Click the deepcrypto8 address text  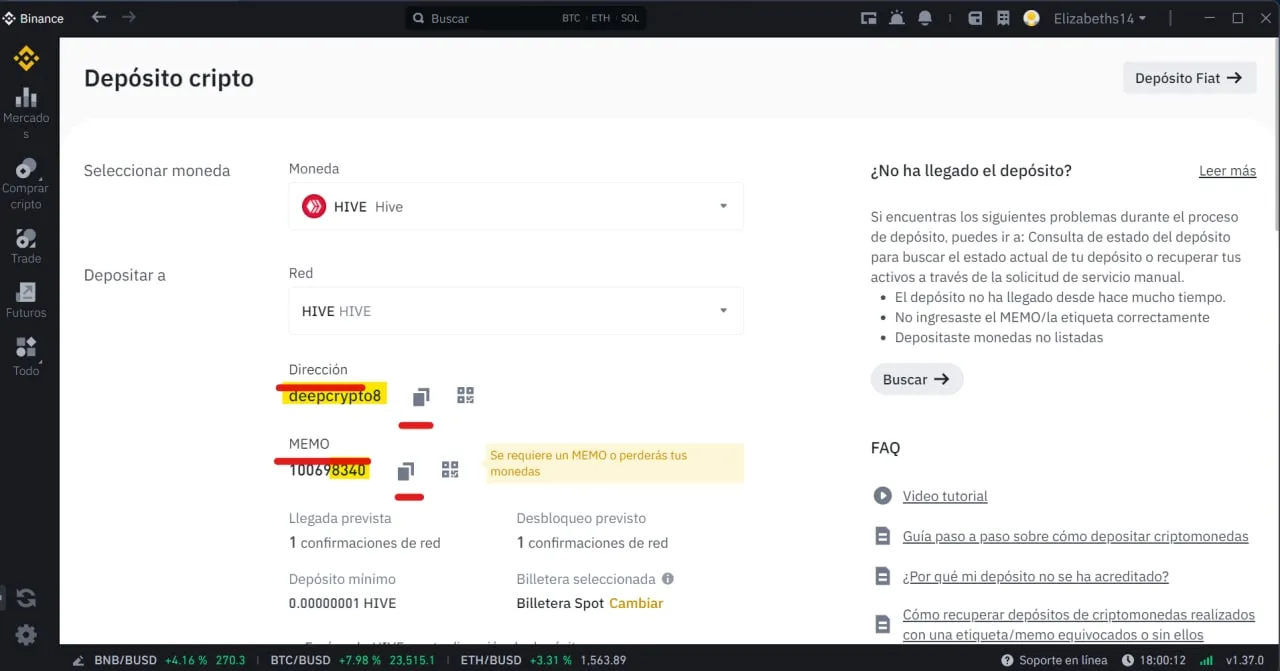(335, 395)
